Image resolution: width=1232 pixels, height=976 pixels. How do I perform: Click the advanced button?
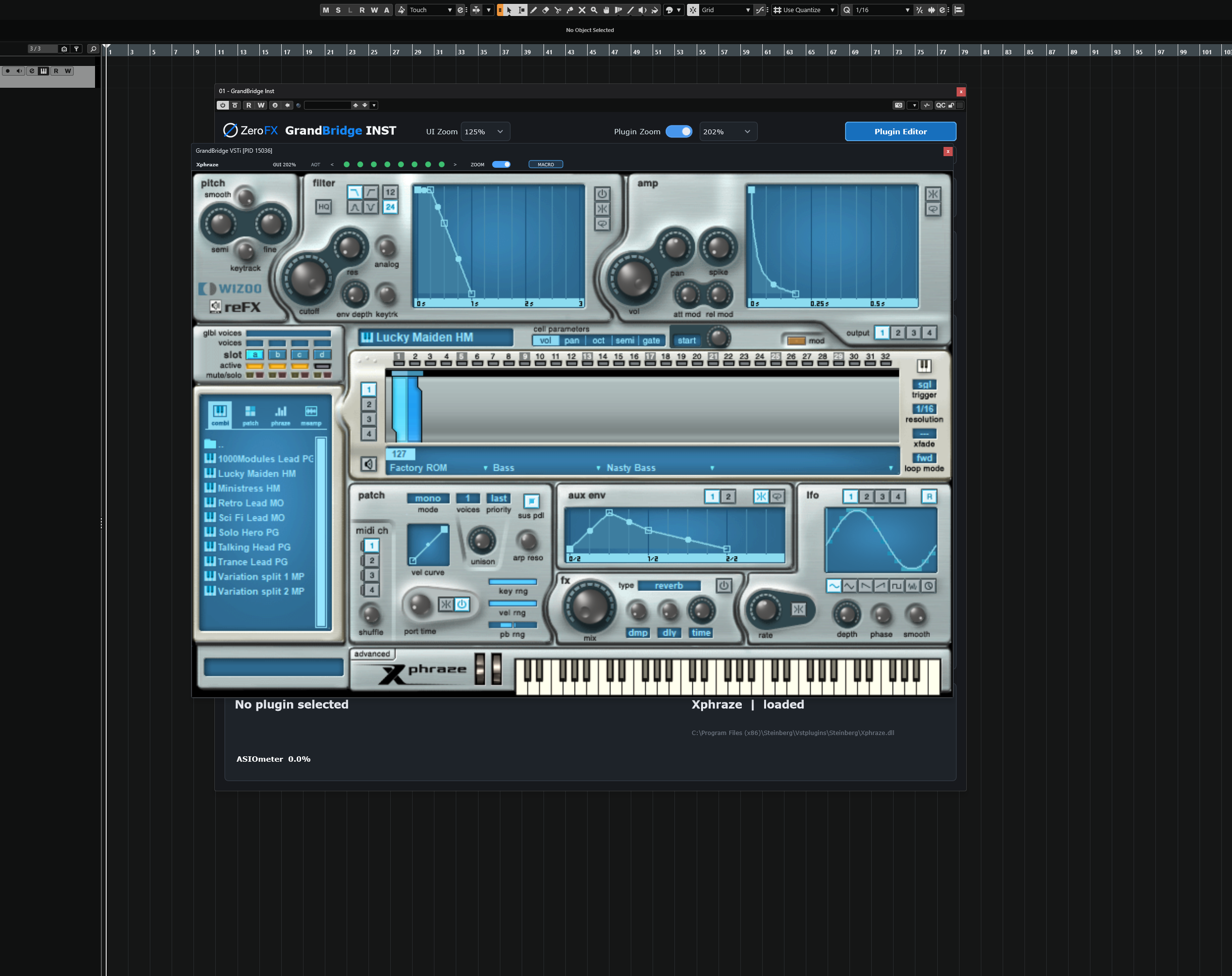[x=372, y=654]
